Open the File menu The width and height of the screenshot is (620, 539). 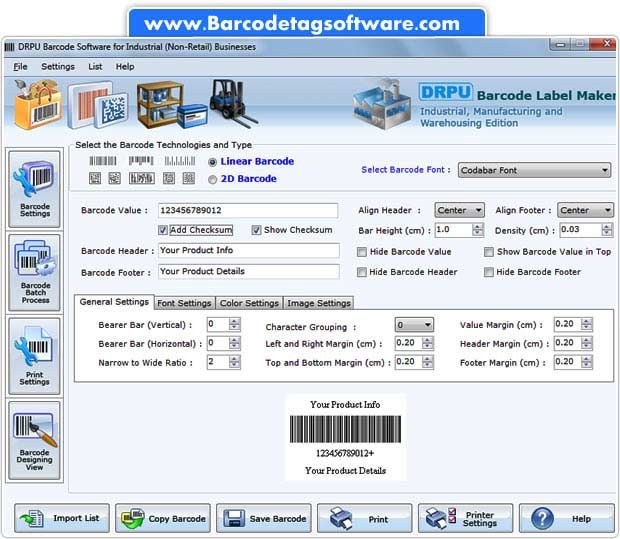[21, 67]
